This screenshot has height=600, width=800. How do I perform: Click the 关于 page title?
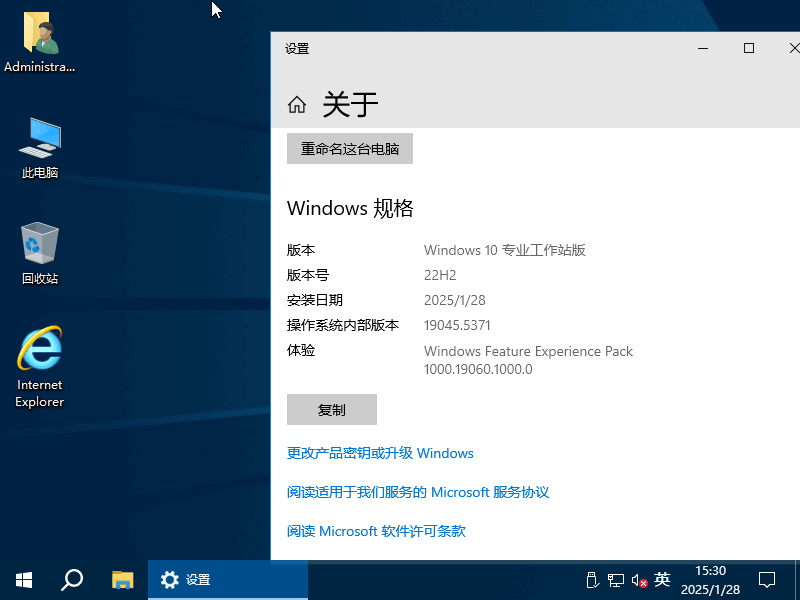click(350, 105)
